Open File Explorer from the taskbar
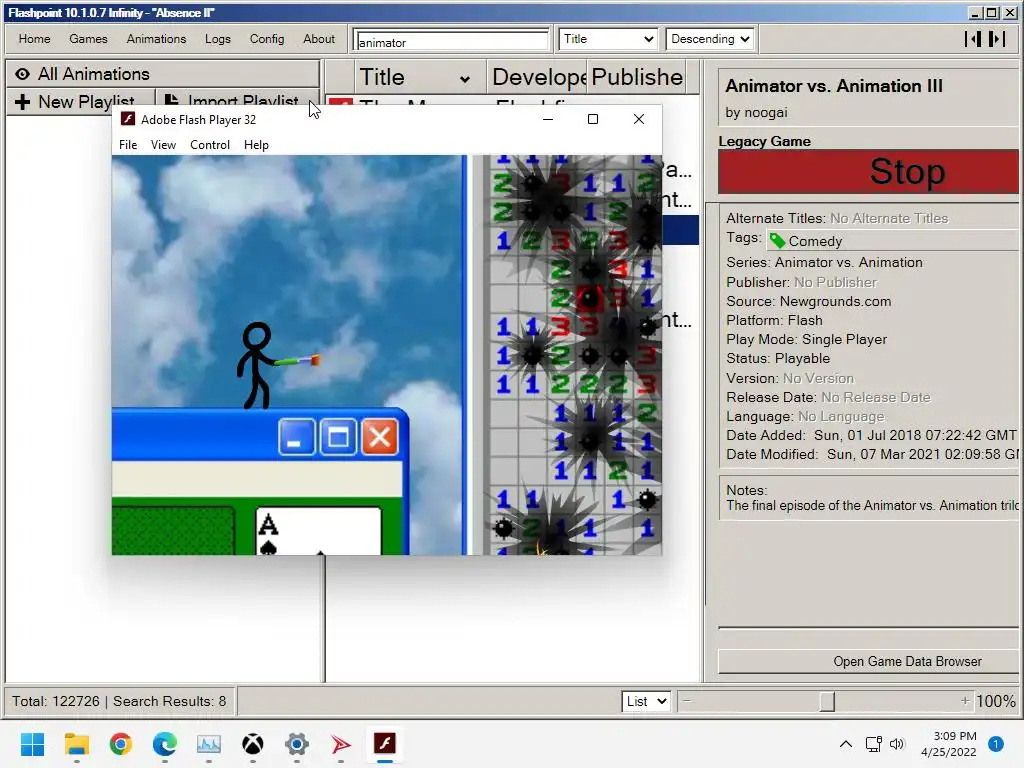The image size is (1024, 768). (76, 744)
